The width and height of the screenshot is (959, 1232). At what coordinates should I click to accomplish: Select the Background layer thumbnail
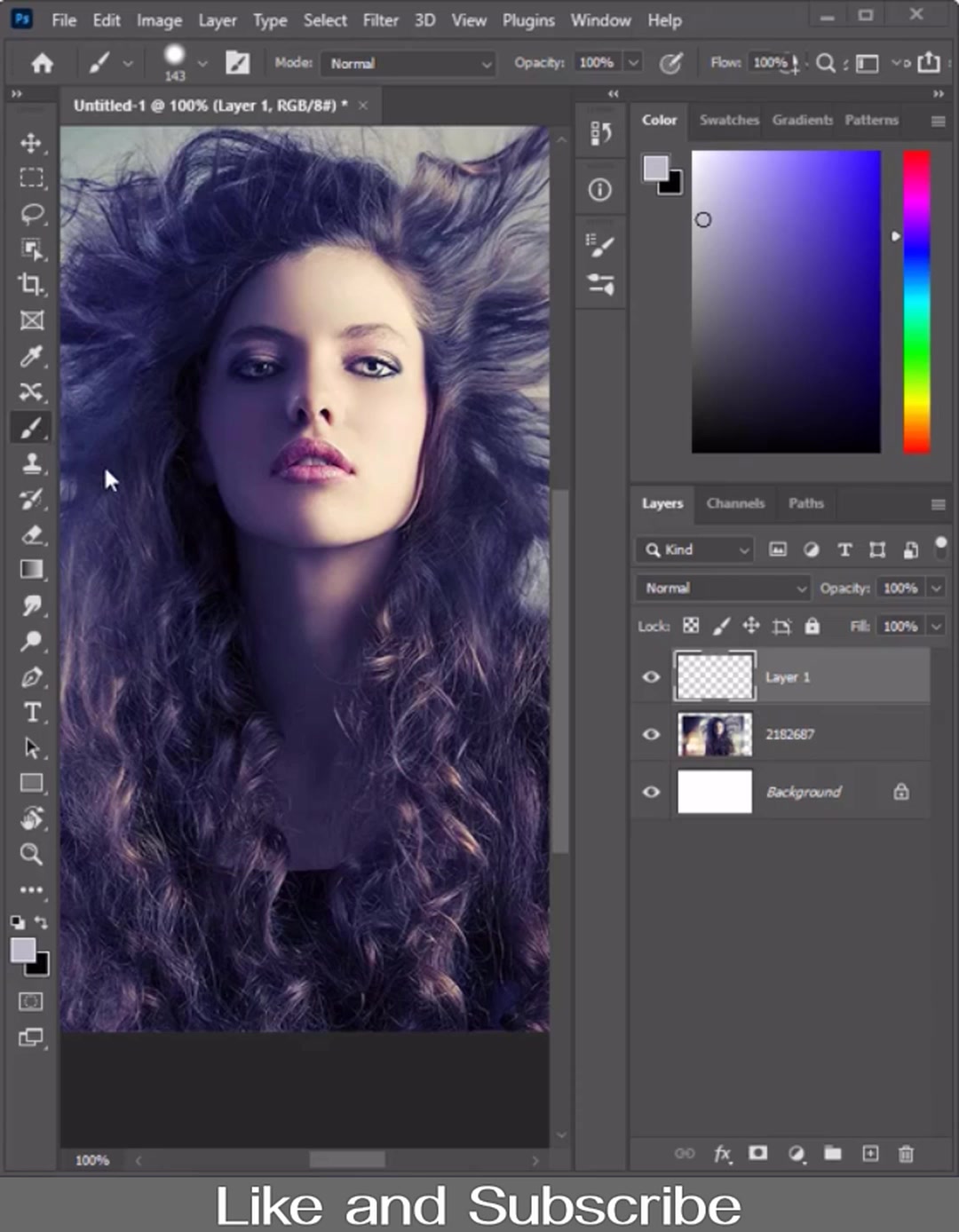(x=715, y=792)
